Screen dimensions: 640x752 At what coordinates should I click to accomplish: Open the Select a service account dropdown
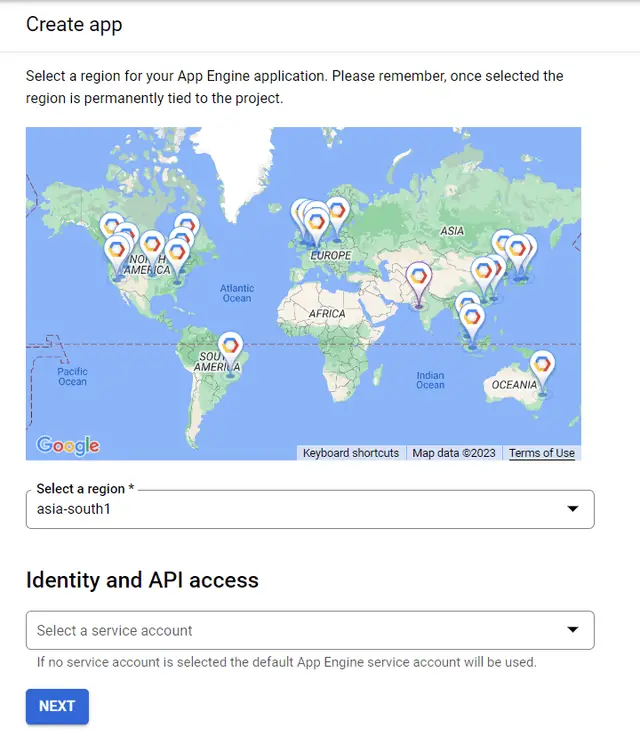pos(310,630)
